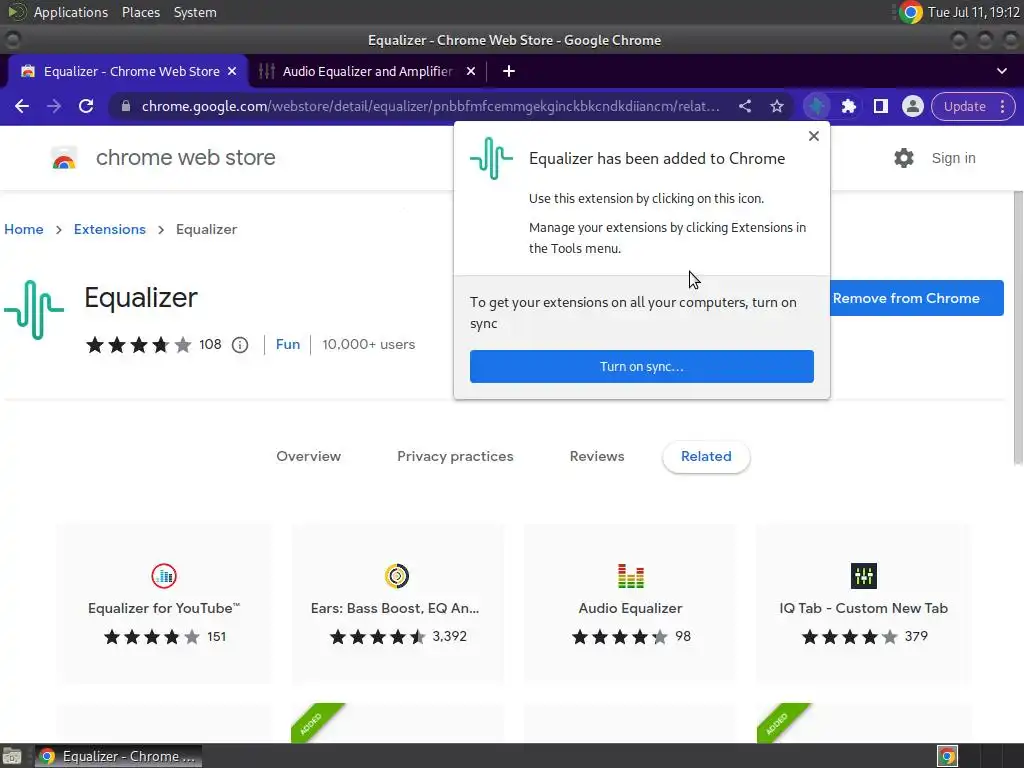
Task: Open the Chrome profile avatar
Action: (x=912, y=106)
